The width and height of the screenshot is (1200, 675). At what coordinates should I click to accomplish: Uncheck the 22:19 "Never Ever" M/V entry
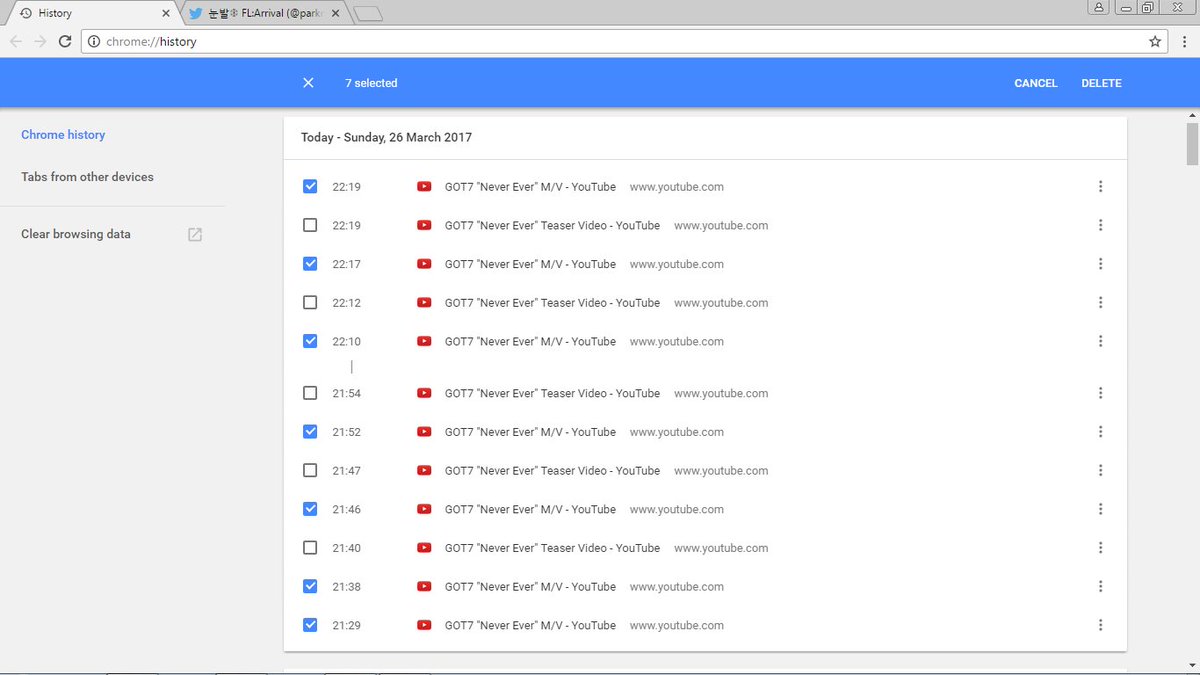click(310, 186)
